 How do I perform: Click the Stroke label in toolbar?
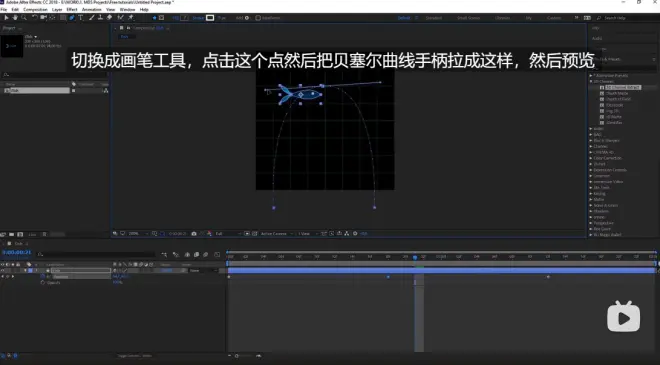[x=198, y=18]
